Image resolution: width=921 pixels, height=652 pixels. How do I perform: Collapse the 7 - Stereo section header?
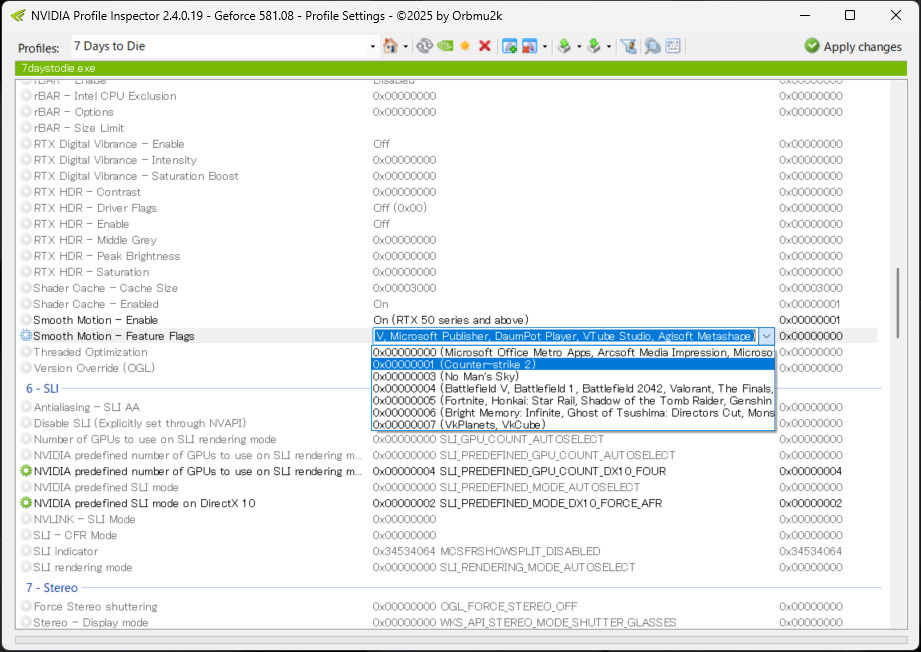pos(51,587)
